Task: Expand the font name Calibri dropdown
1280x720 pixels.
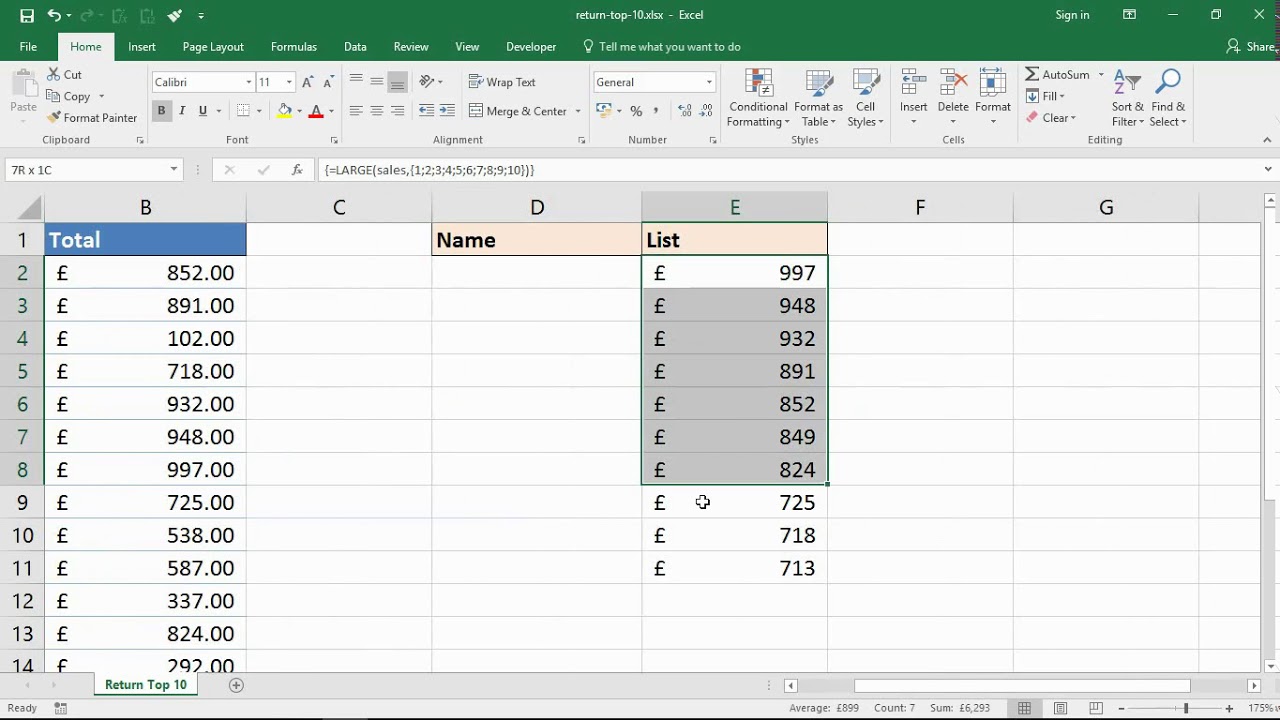Action: click(x=249, y=82)
